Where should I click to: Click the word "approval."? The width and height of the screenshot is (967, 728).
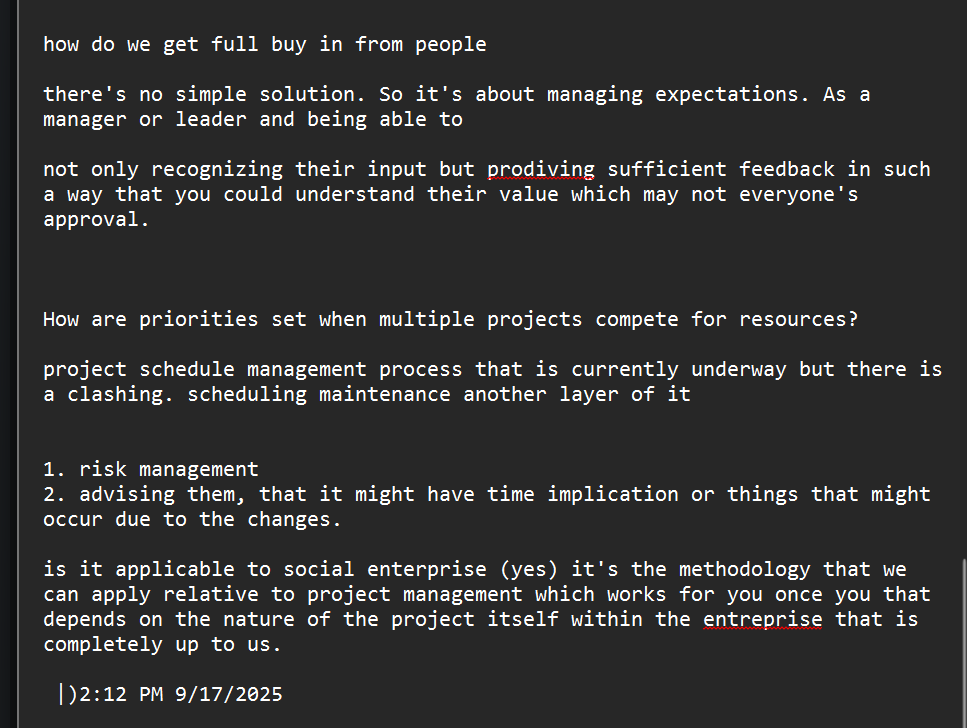96,219
